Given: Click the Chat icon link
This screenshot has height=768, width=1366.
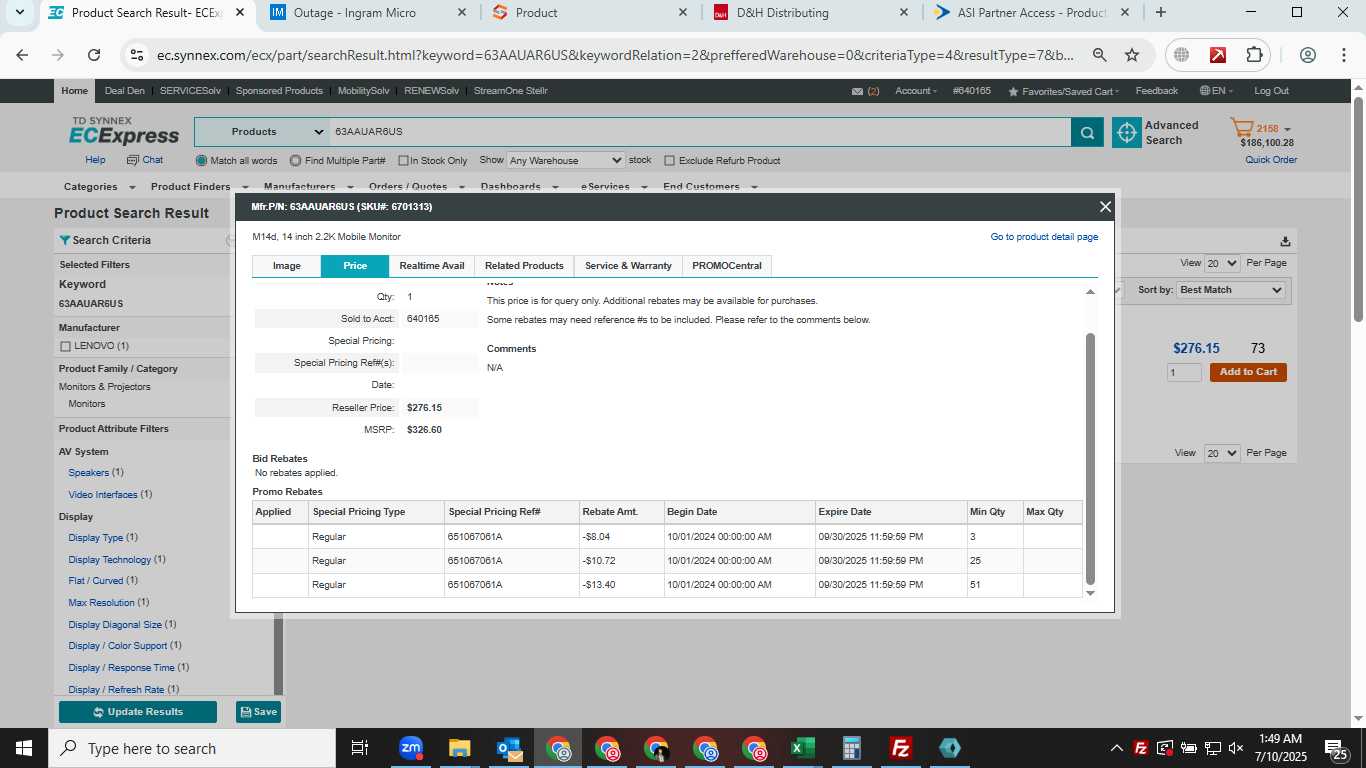Looking at the screenshot, I should click(144, 160).
